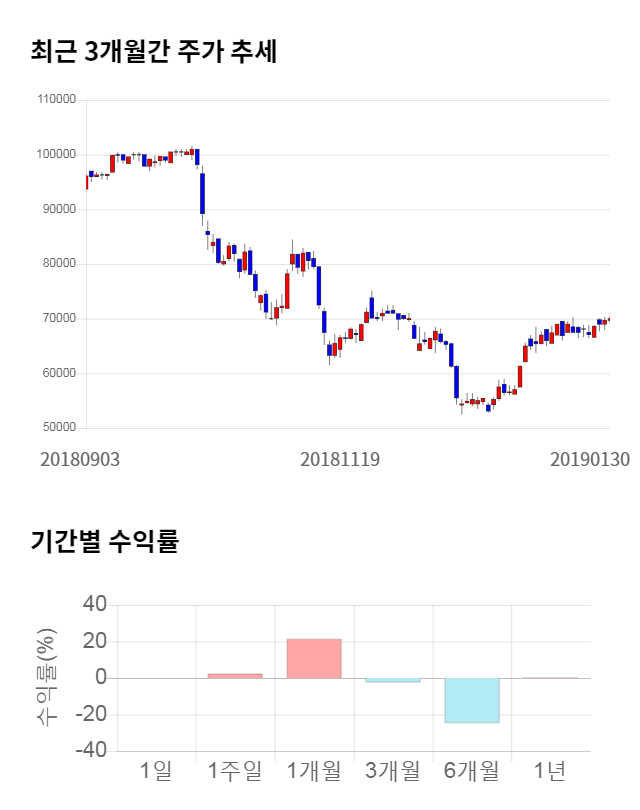
Task: Select the 20181119 date label
Action: (x=341, y=459)
